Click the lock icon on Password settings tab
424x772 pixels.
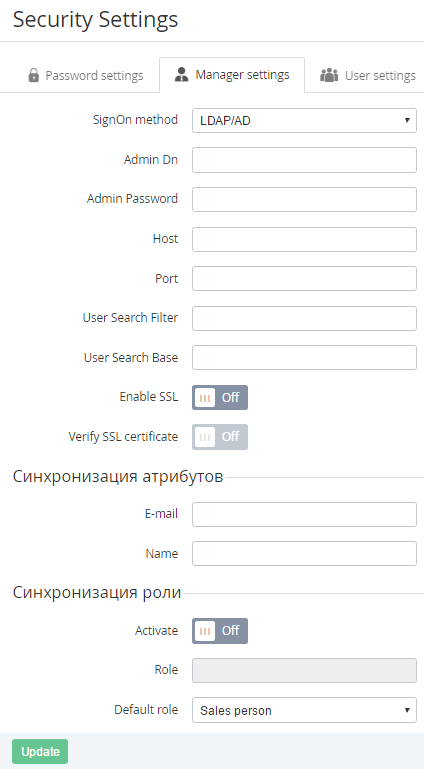point(33,75)
